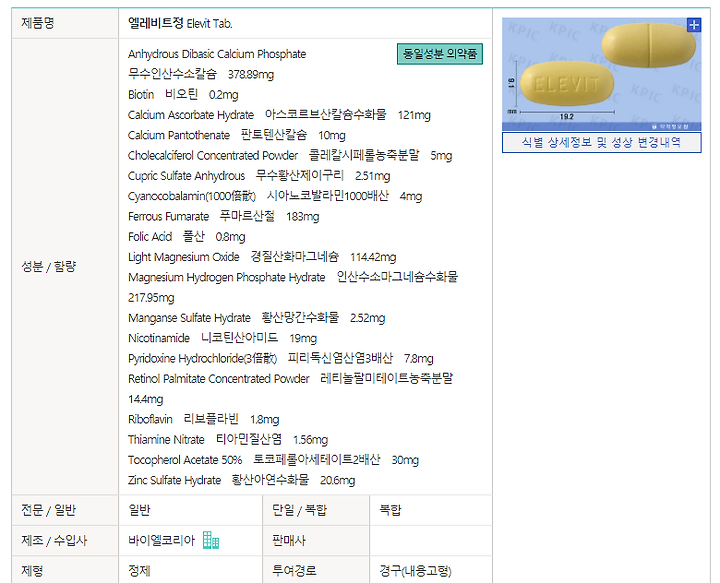
Task: Click the 217.95mg dosage value
Action: pyautogui.click(x=151, y=297)
